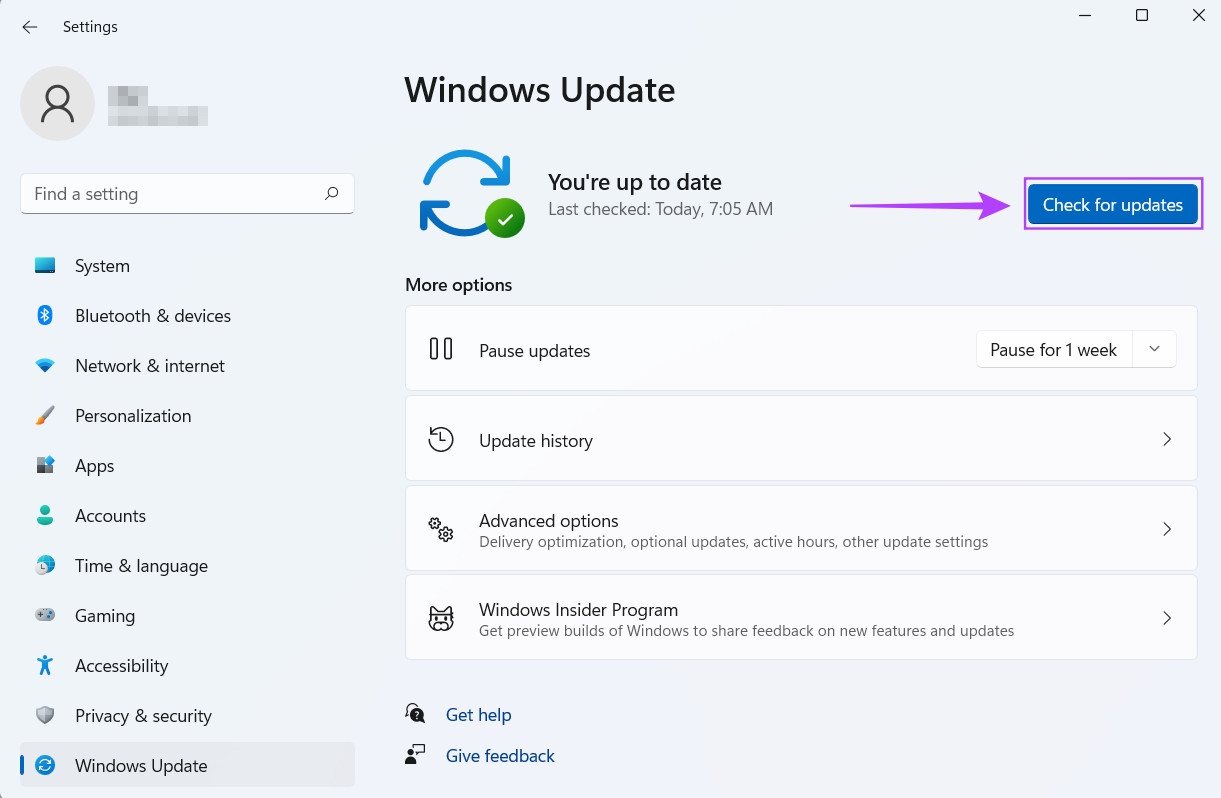Minimize the Settings window
The width and height of the screenshot is (1221, 798).
[1085, 15]
